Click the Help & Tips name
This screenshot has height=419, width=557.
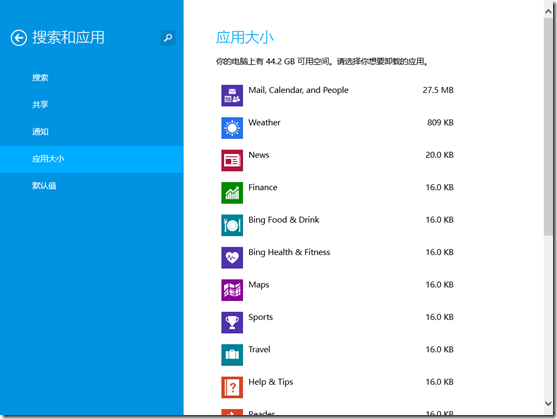point(271,382)
